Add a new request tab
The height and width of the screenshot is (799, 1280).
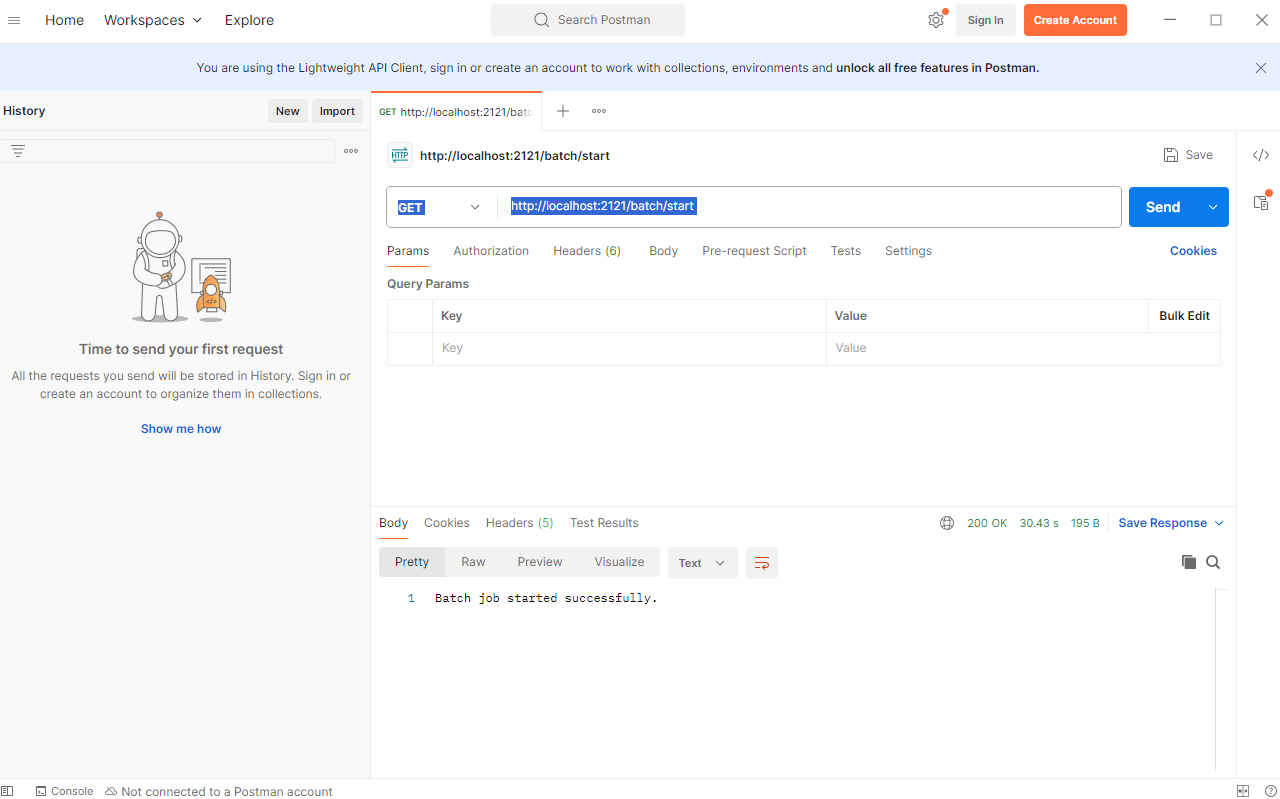click(x=563, y=111)
